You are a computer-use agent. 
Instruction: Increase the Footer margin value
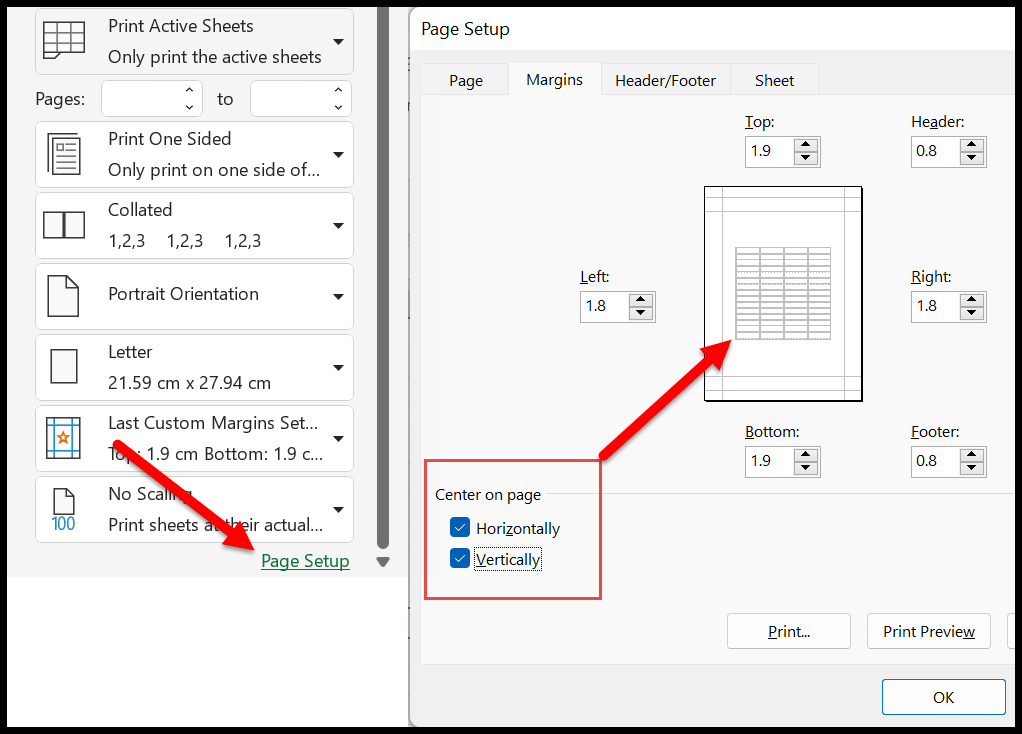click(972, 455)
